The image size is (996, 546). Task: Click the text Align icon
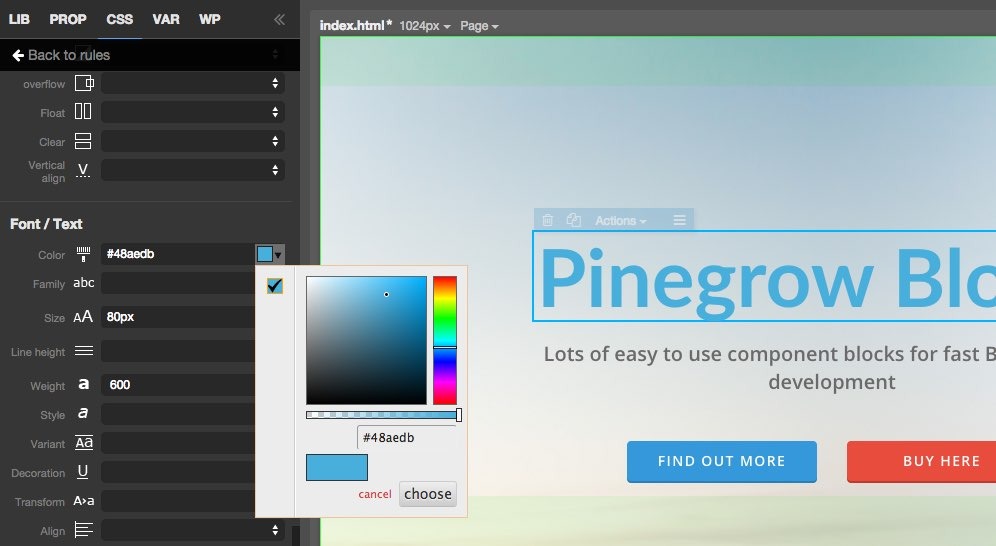coord(83,529)
